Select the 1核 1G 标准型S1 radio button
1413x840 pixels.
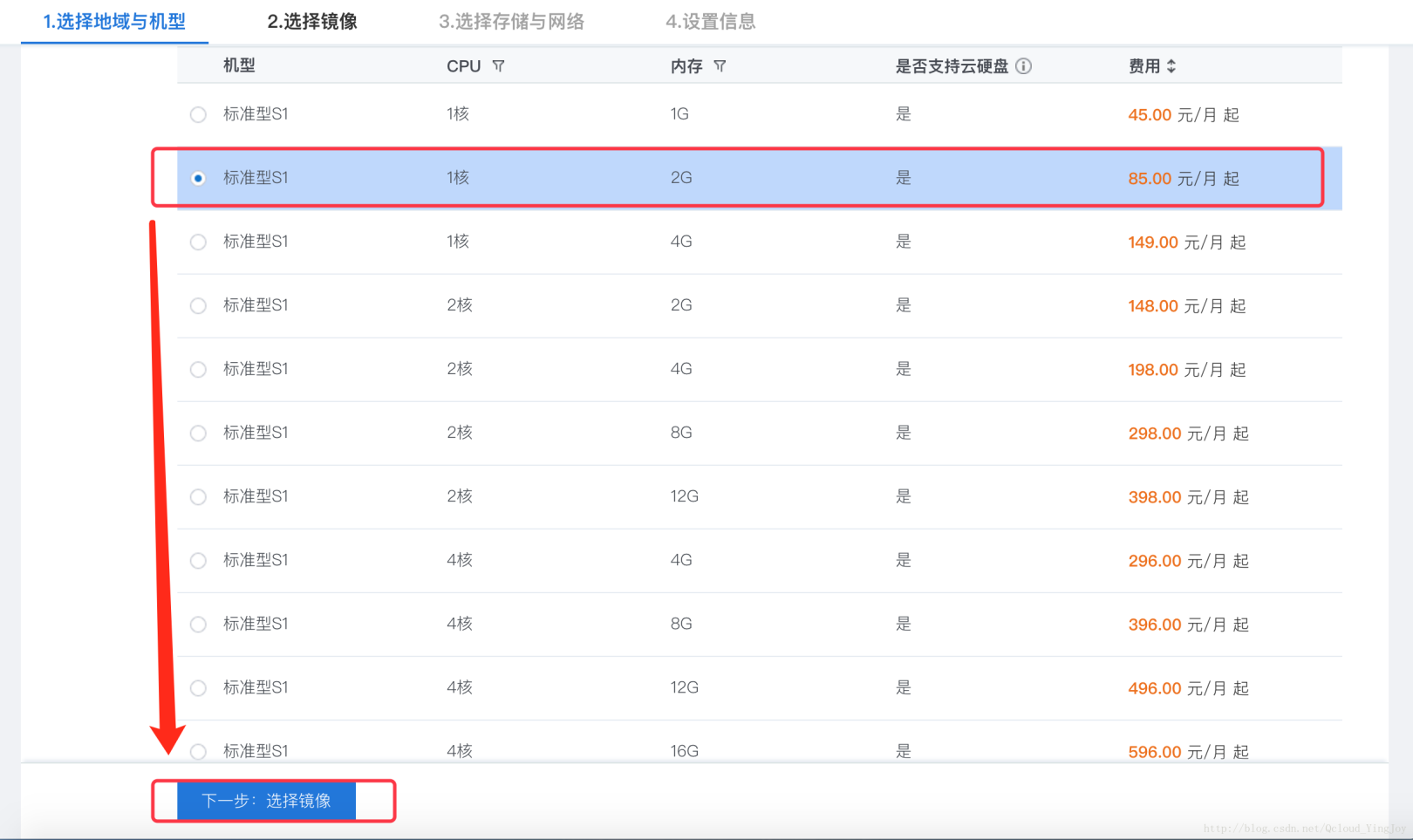199,114
